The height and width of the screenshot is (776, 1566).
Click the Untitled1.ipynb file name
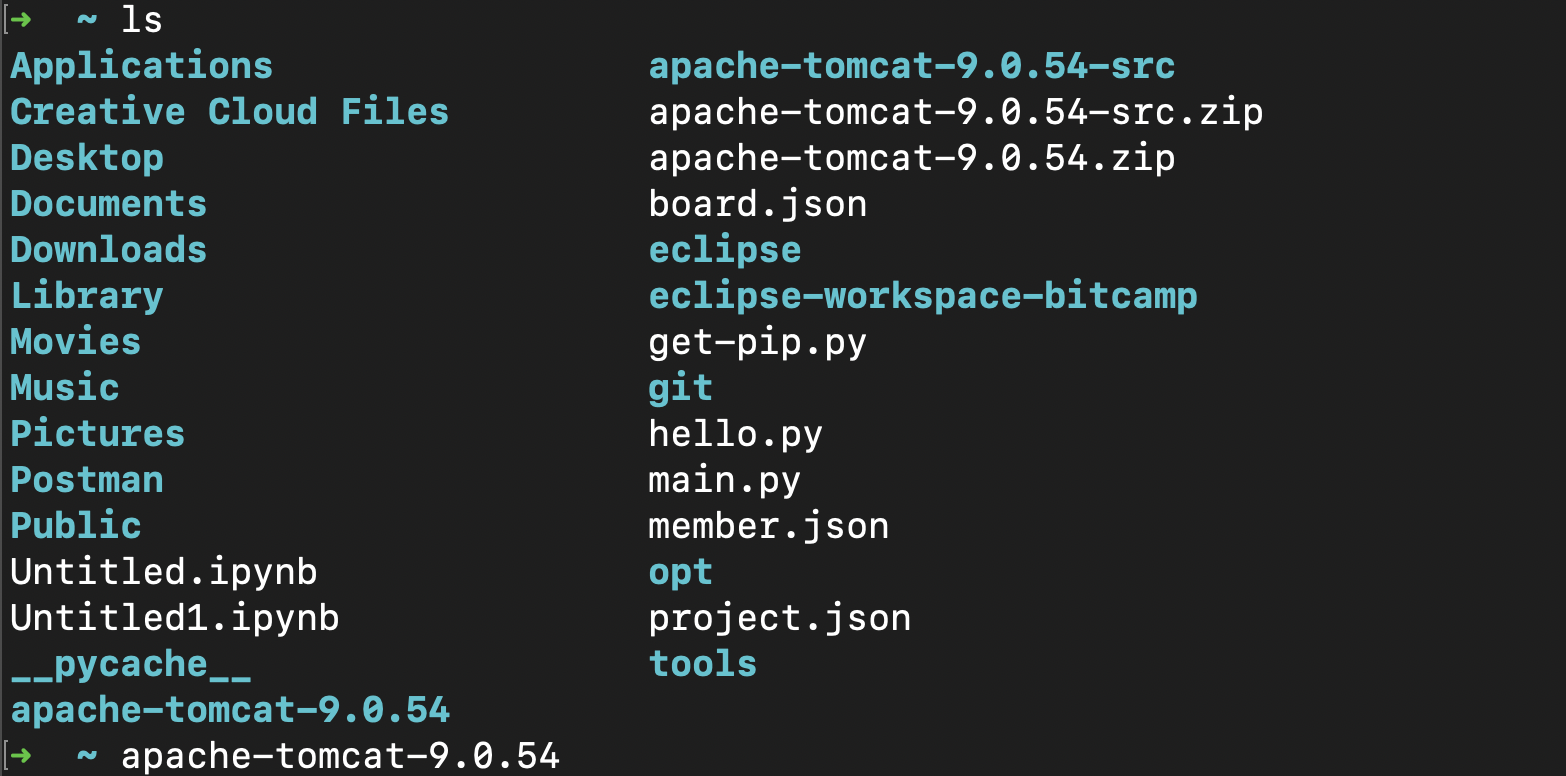coord(175,618)
